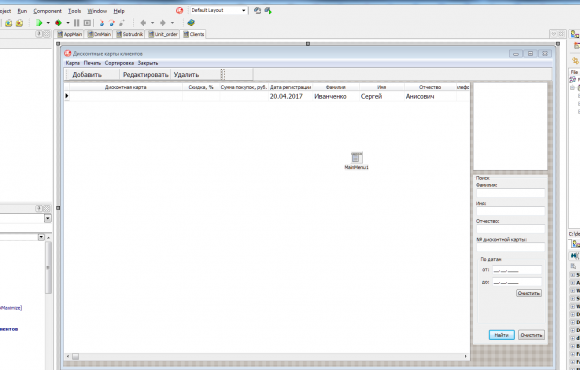Click the blue help book toolbar icon

click(x=191, y=23)
